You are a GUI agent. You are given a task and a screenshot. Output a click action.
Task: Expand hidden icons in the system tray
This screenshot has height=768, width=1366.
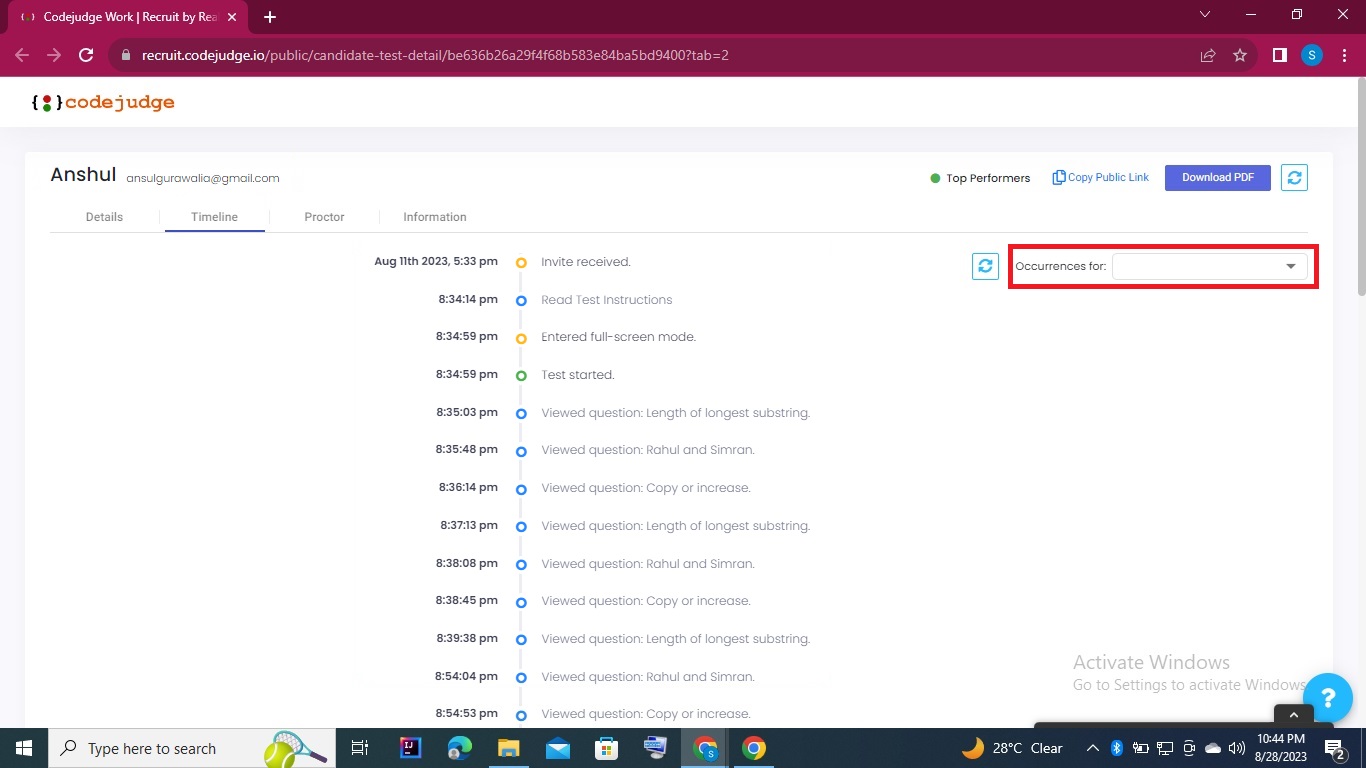tap(1092, 747)
